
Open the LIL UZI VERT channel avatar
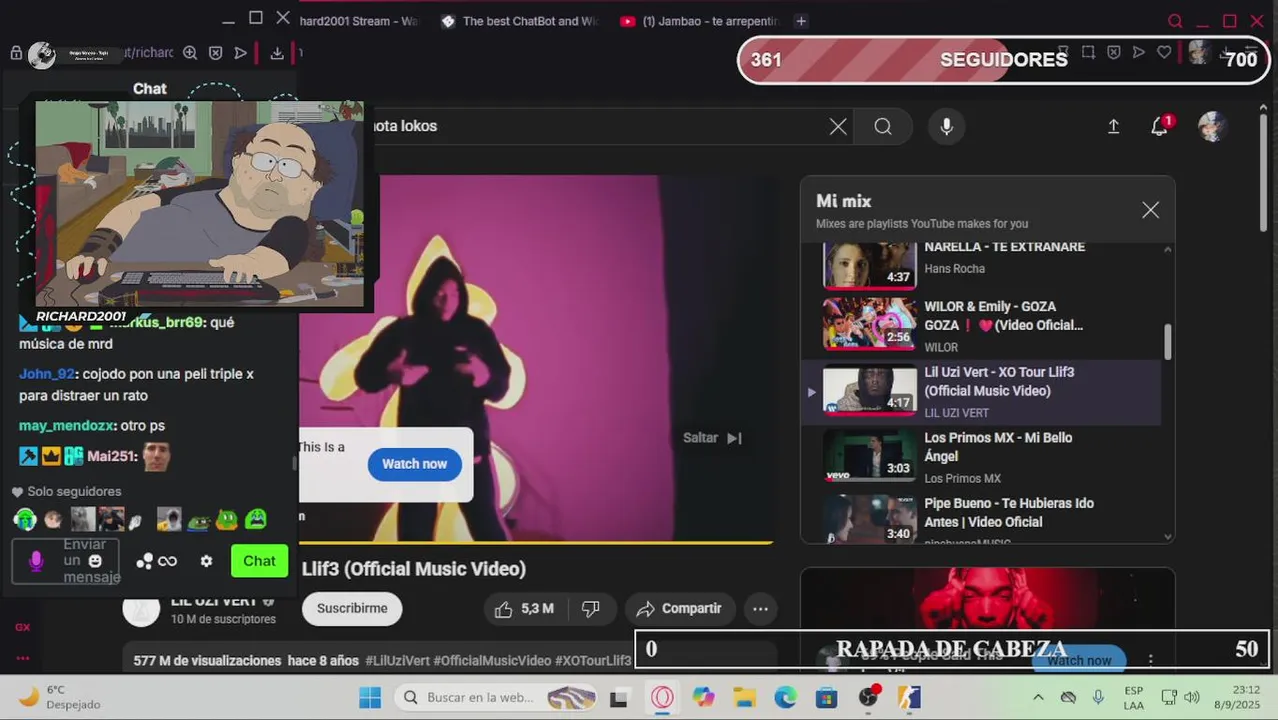coord(141,609)
